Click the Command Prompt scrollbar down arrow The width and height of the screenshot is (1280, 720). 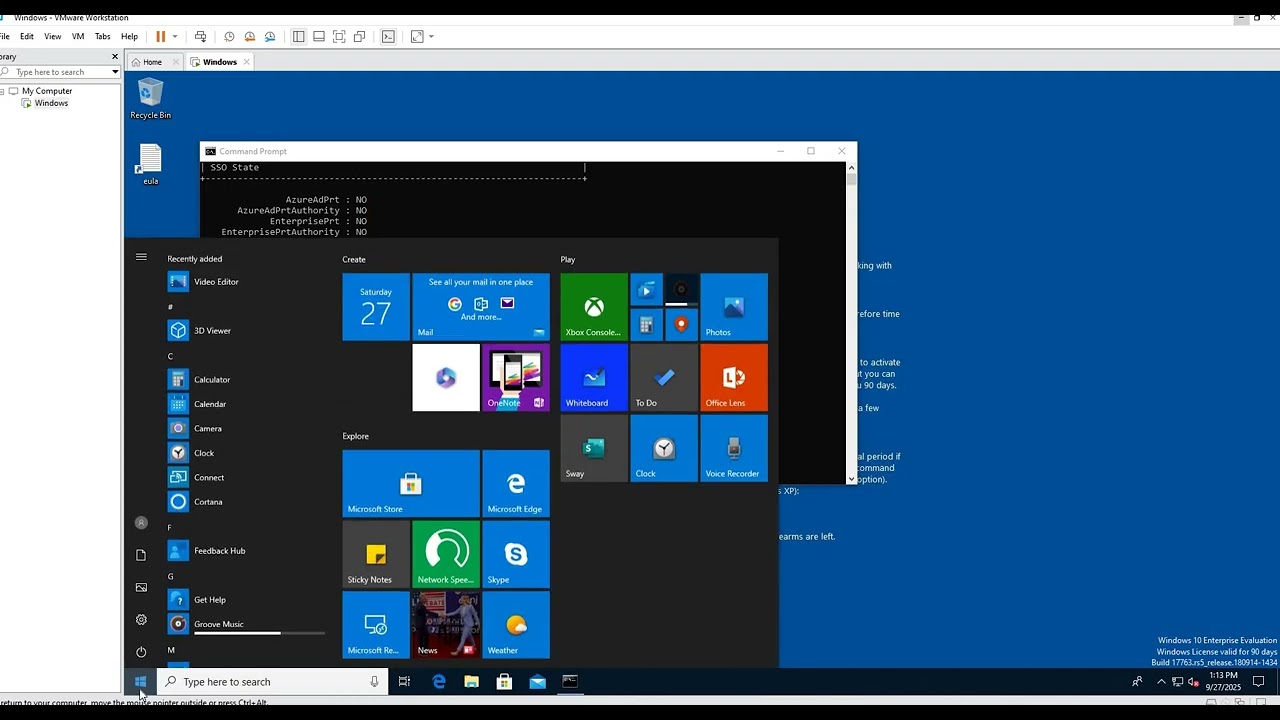pyautogui.click(x=852, y=479)
